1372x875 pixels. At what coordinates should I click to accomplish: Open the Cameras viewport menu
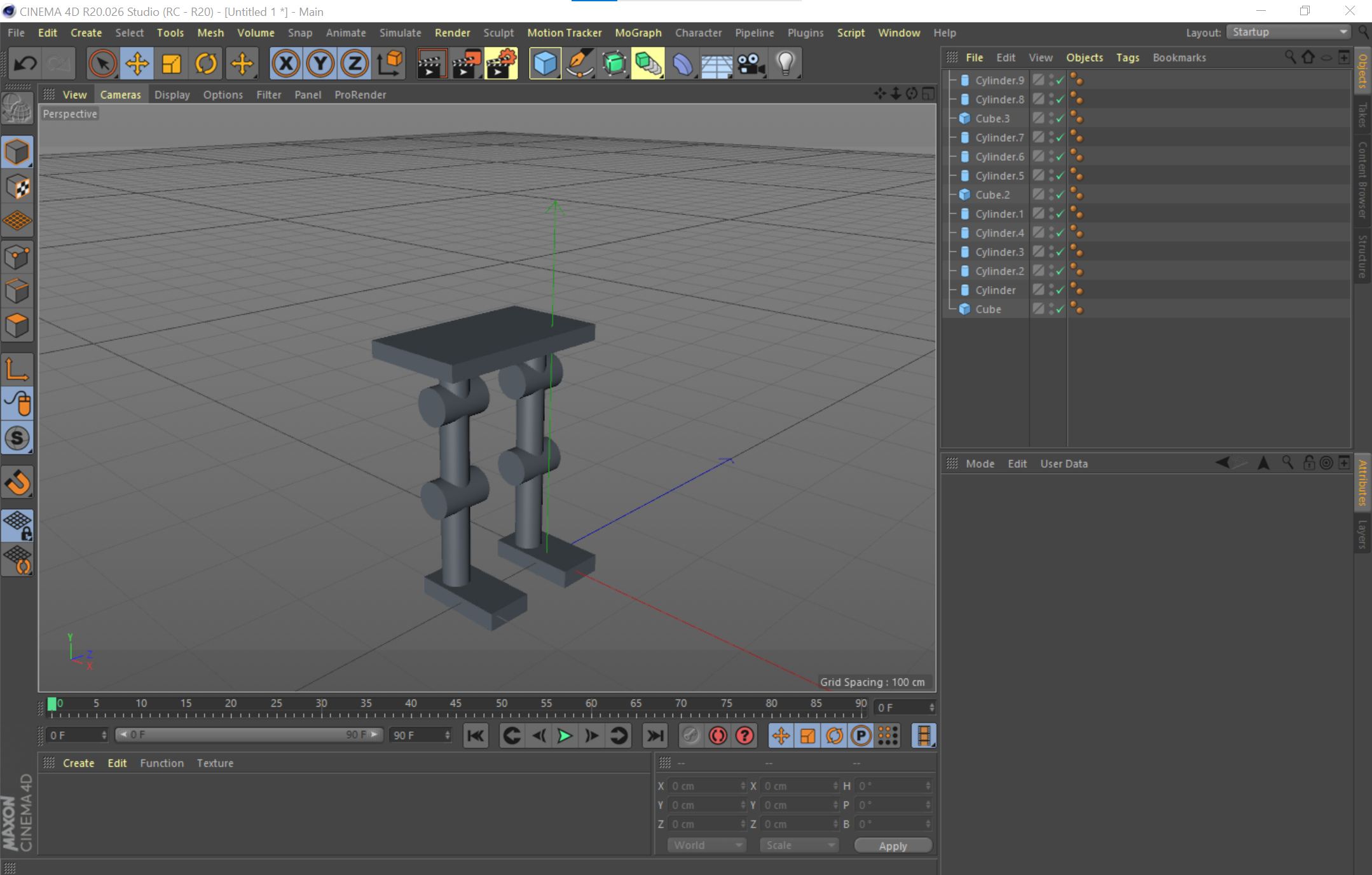[120, 95]
